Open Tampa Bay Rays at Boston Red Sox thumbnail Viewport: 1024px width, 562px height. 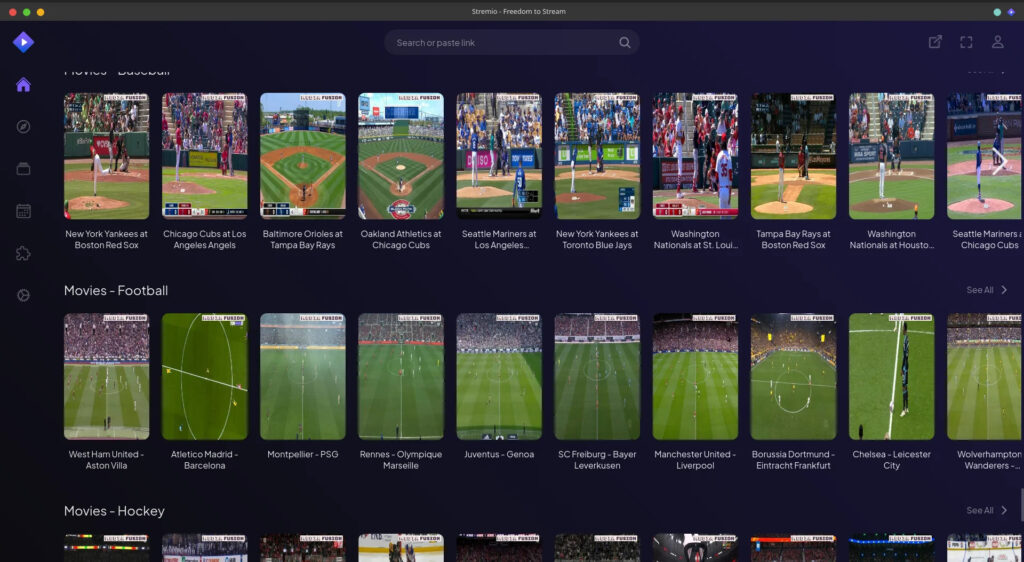coord(793,156)
